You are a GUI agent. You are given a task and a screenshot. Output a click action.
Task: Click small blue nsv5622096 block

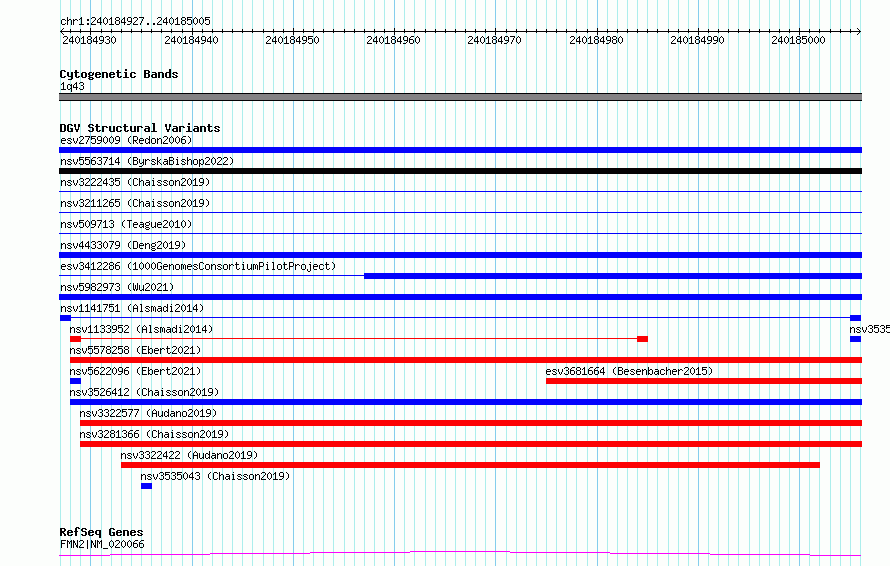[x=75, y=381]
